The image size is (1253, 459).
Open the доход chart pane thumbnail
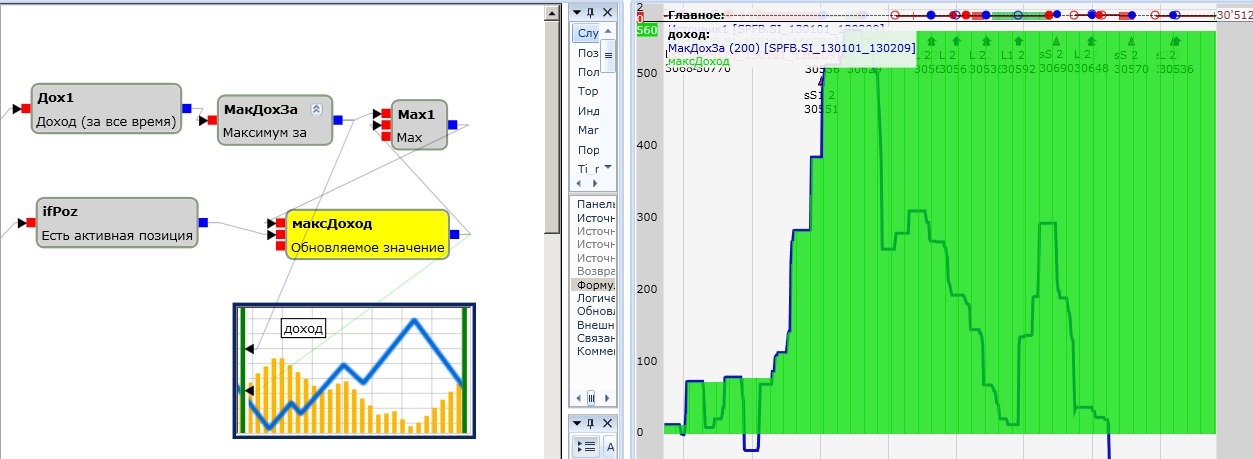tap(354, 371)
